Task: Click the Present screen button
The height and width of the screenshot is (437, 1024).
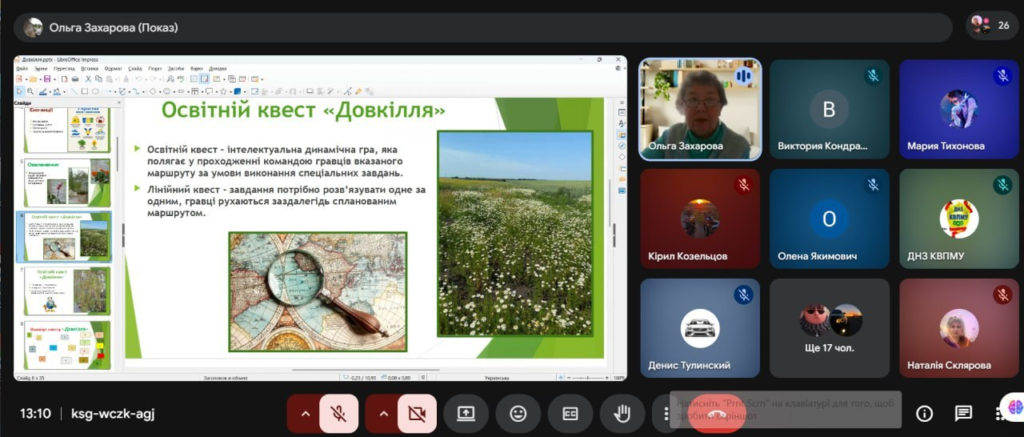Action: (x=466, y=413)
